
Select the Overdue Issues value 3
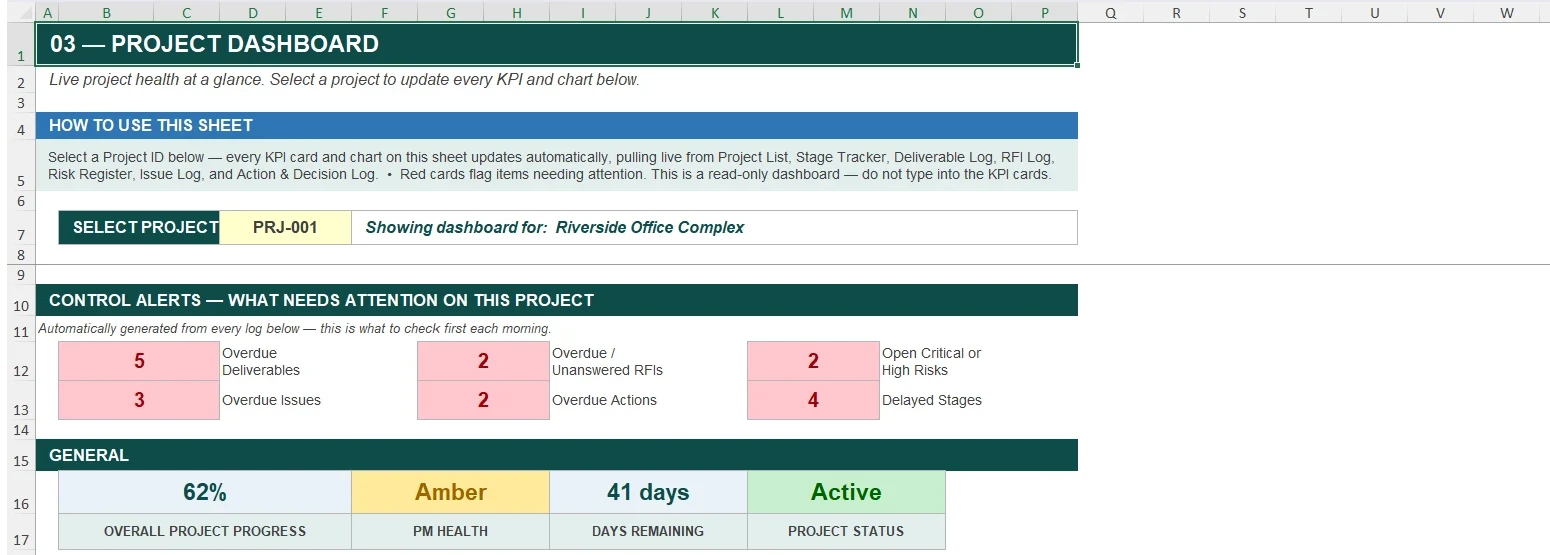(139, 400)
